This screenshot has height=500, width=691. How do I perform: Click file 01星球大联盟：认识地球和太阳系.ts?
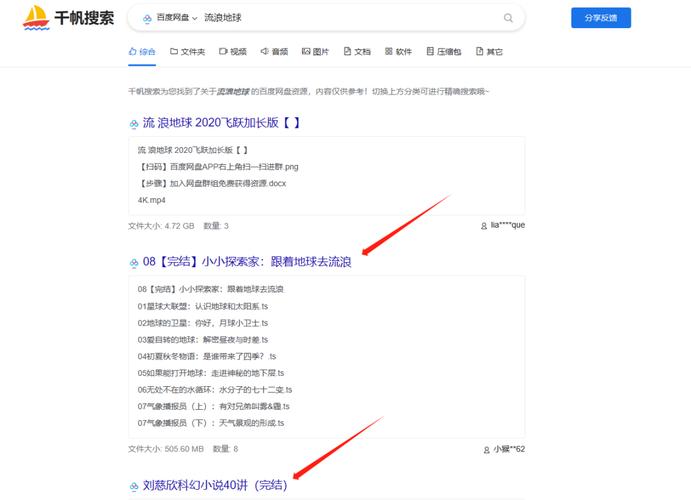click(203, 306)
